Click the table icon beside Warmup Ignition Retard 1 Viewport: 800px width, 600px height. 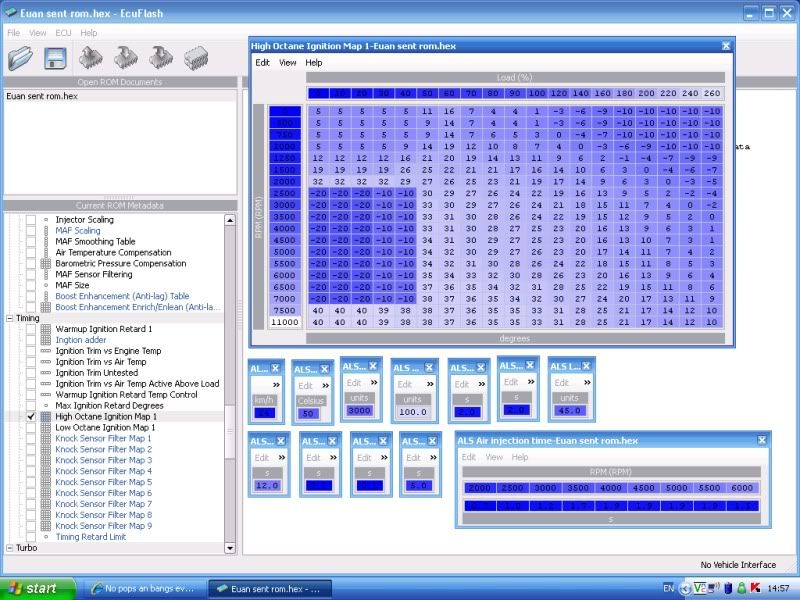tap(45, 329)
